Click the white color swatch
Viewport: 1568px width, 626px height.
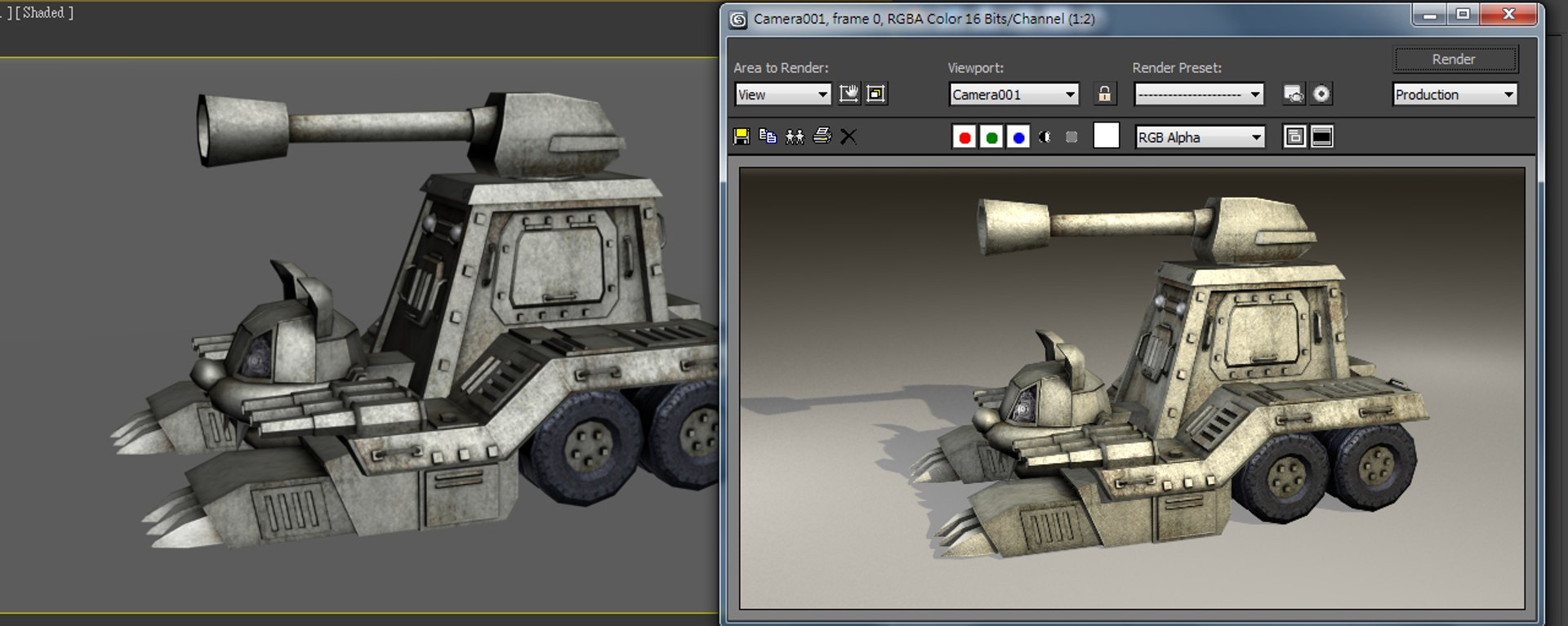1107,135
